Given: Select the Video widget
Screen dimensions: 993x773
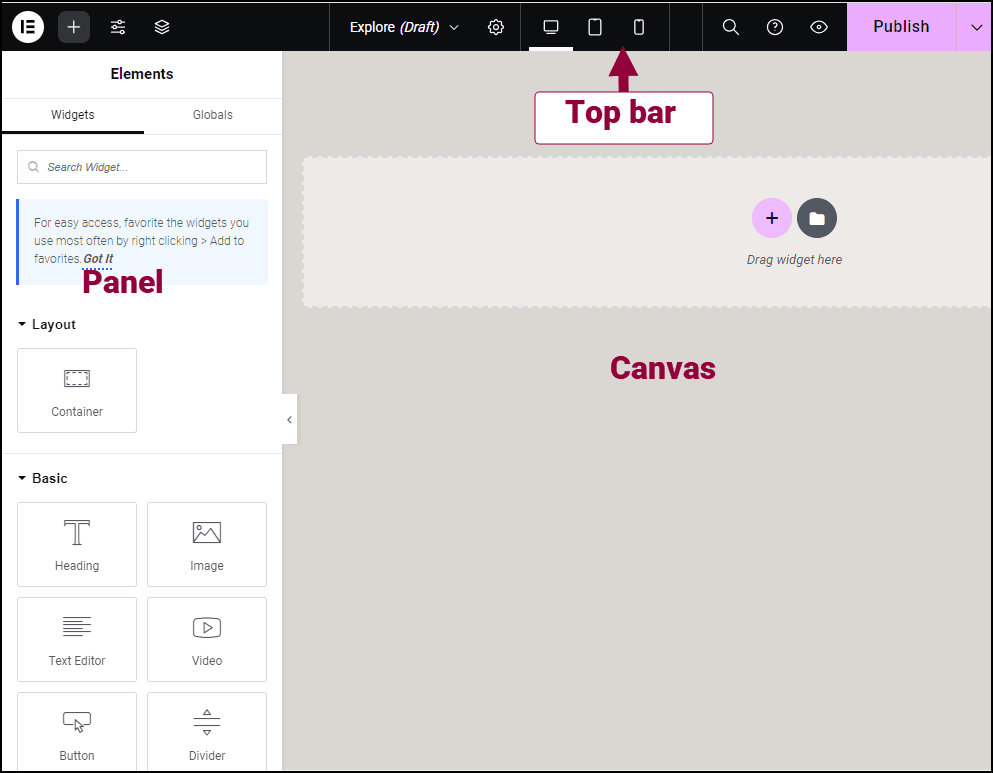Looking at the screenshot, I should point(207,639).
